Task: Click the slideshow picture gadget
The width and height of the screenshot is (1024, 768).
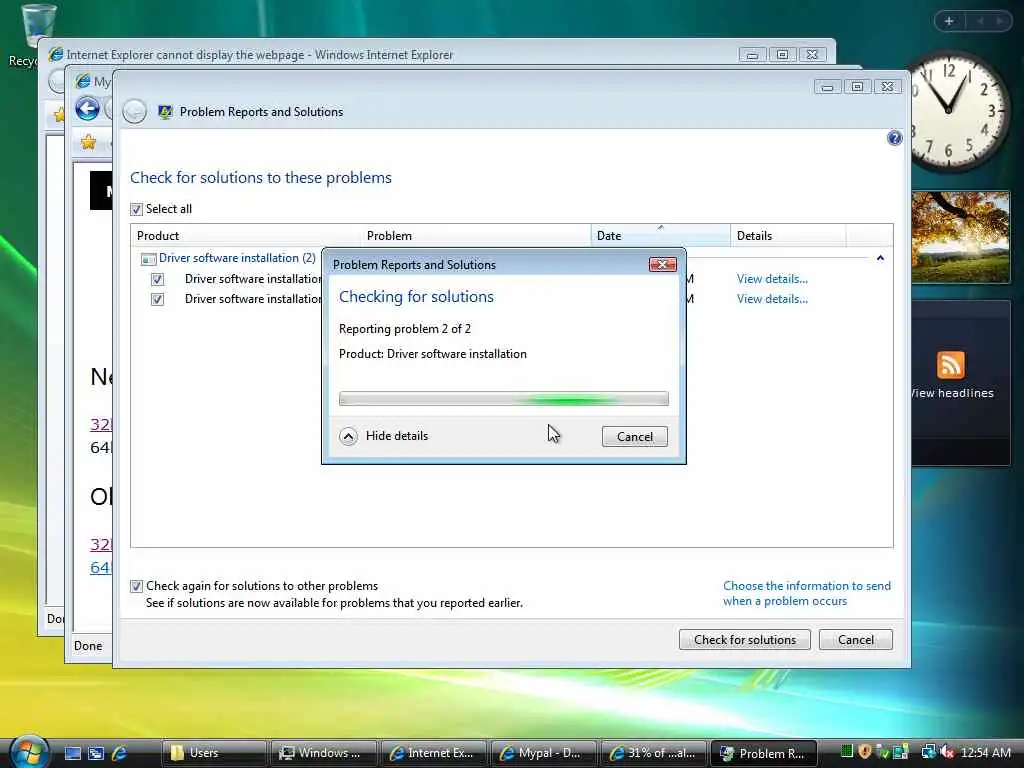Action: [x=961, y=237]
